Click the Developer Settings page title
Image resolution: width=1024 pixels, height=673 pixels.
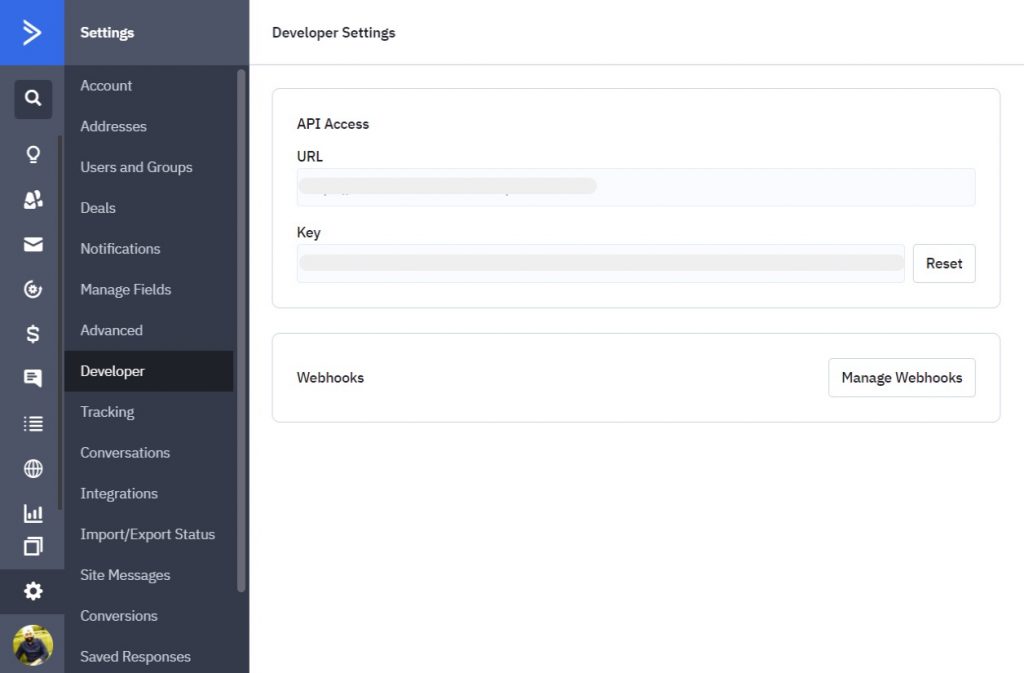coord(333,33)
